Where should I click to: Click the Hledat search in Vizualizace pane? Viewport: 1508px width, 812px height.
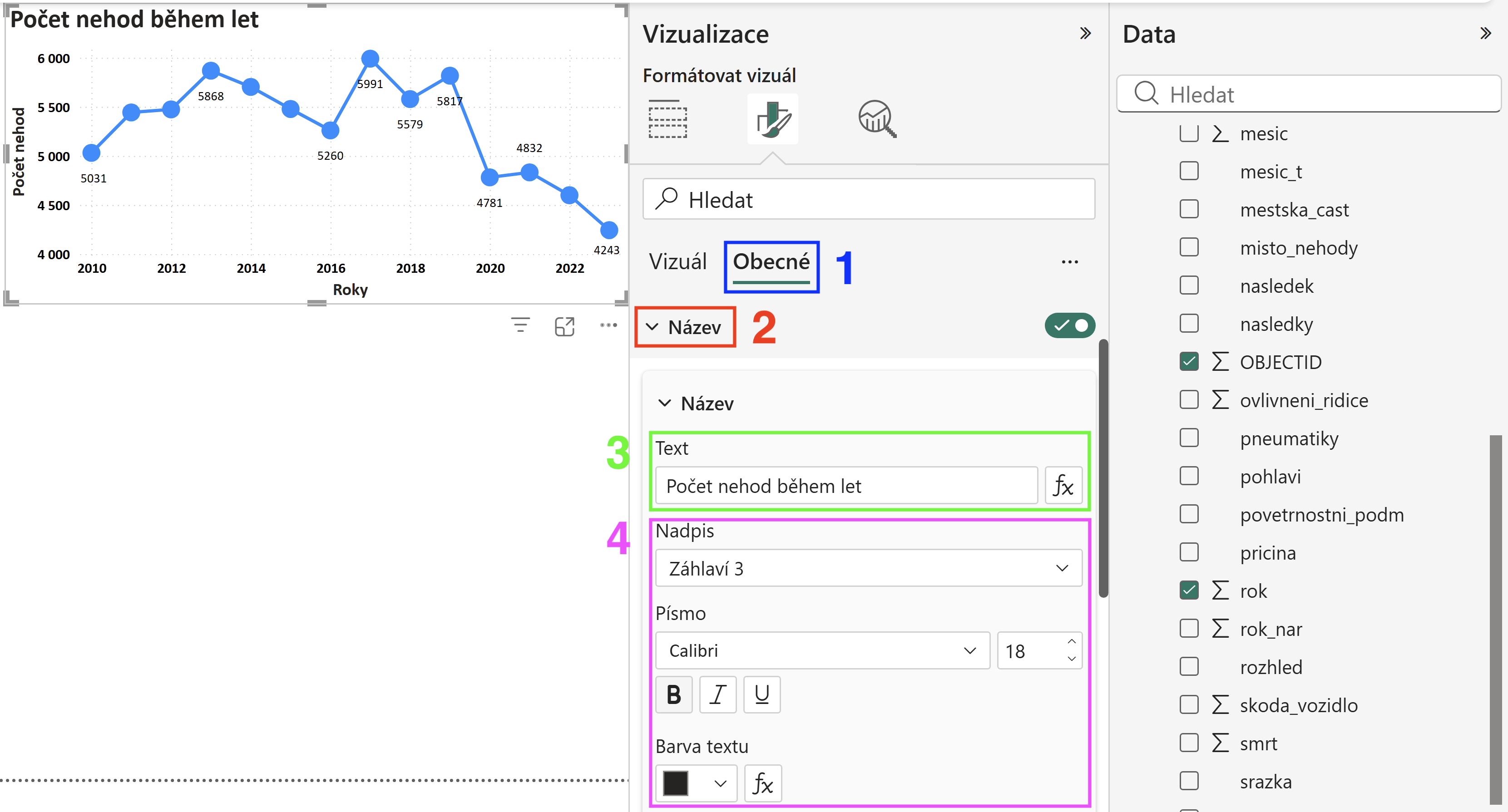click(869, 200)
